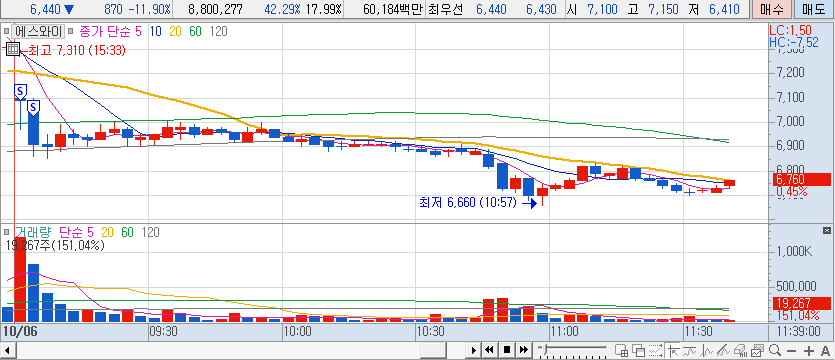Screen dimensions: 835x360
Task: Adjust the replay speed slider handle
Action: click(x=545, y=349)
